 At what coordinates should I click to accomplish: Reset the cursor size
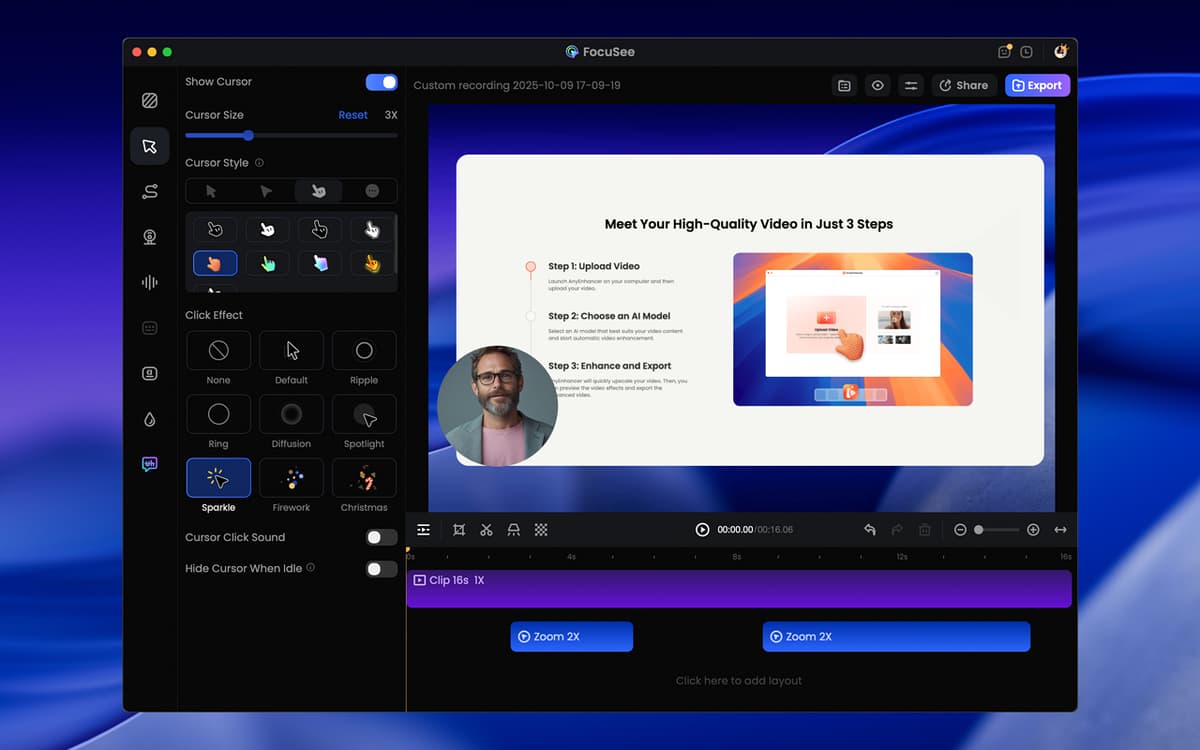pos(352,115)
